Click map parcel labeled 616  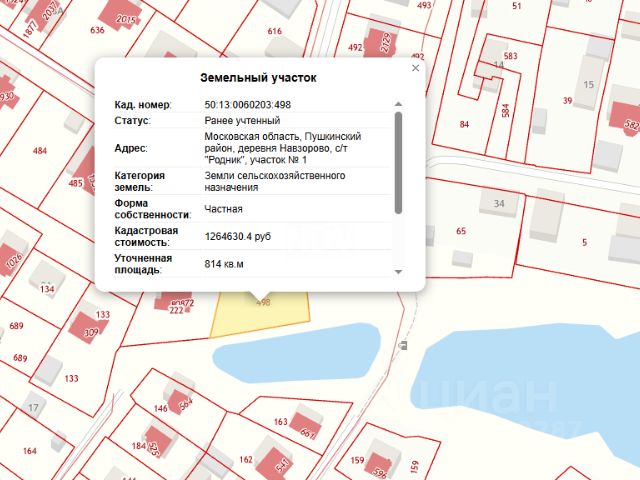[x=275, y=31]
